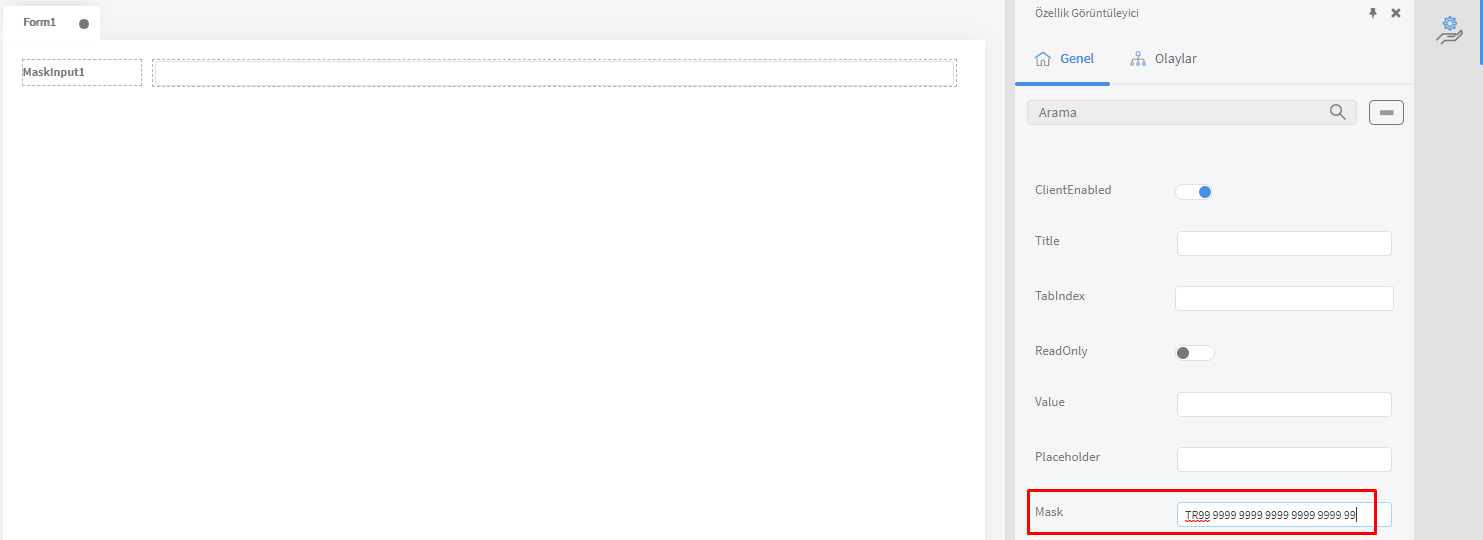Click into the TabIndex field
The height and width of the screenshot is (540, 1483).
pyautogui.click(x=1284, y=298)
